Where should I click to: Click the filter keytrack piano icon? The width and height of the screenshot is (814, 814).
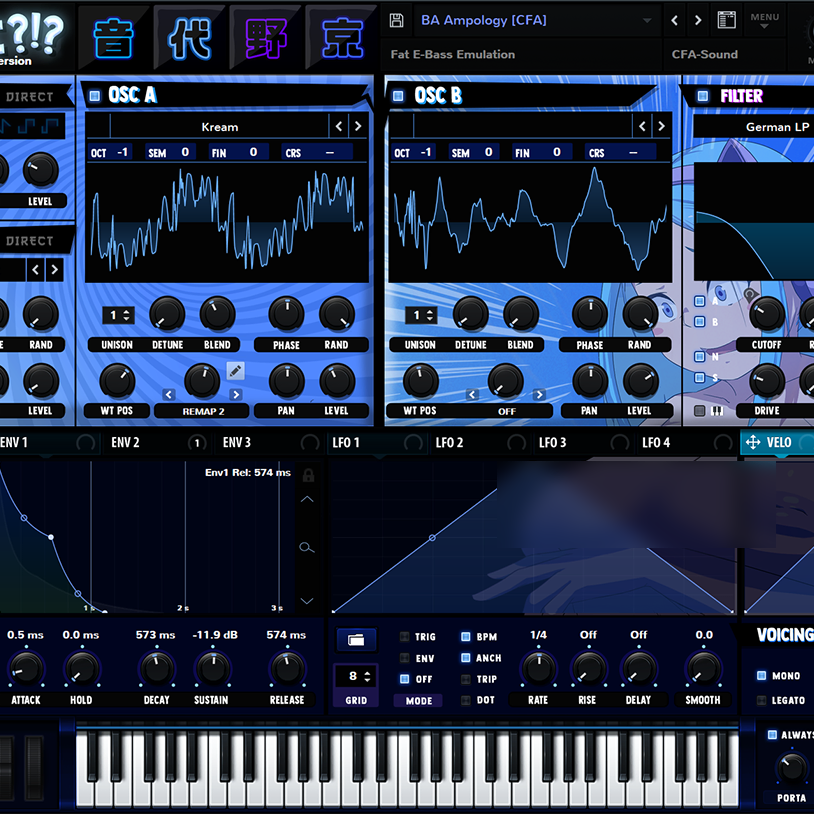[x=716, y=411]
